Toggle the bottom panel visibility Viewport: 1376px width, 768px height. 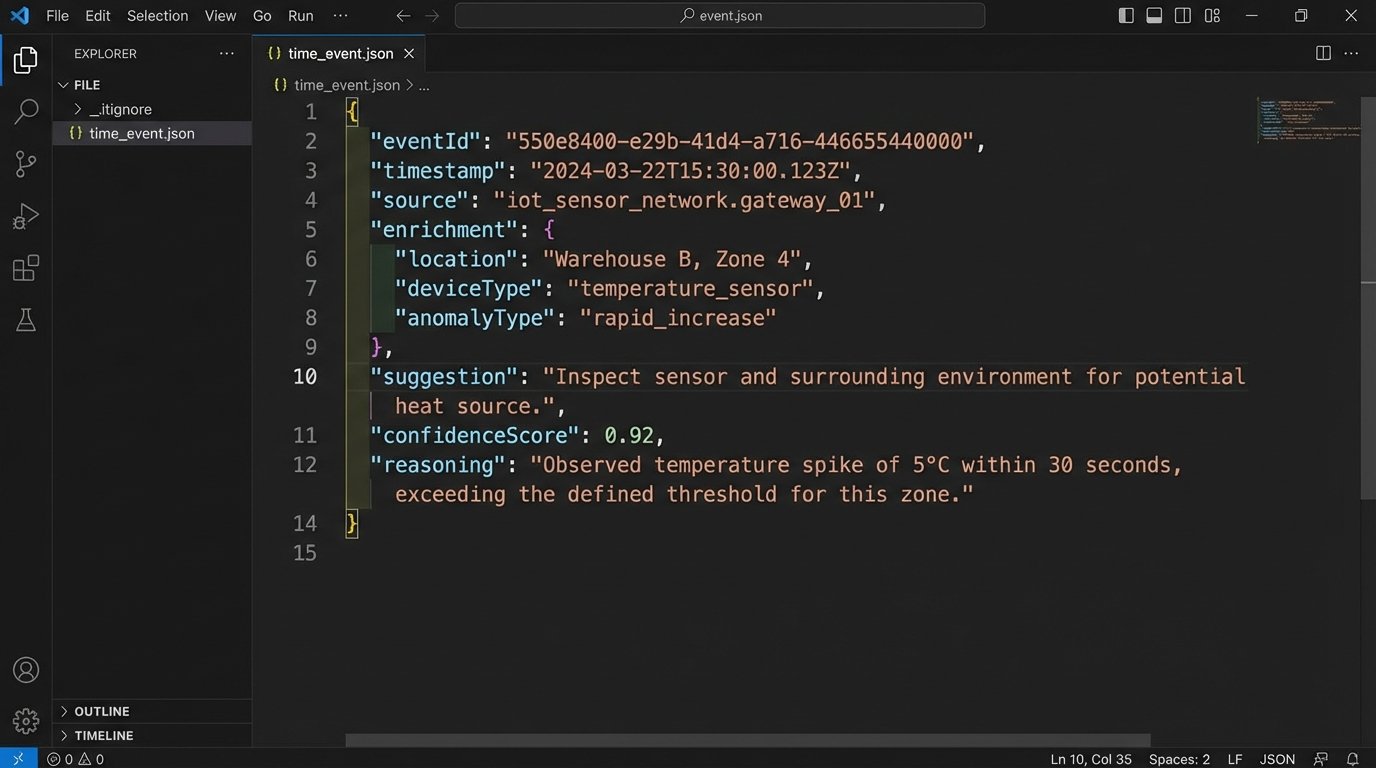(1153, 15)
